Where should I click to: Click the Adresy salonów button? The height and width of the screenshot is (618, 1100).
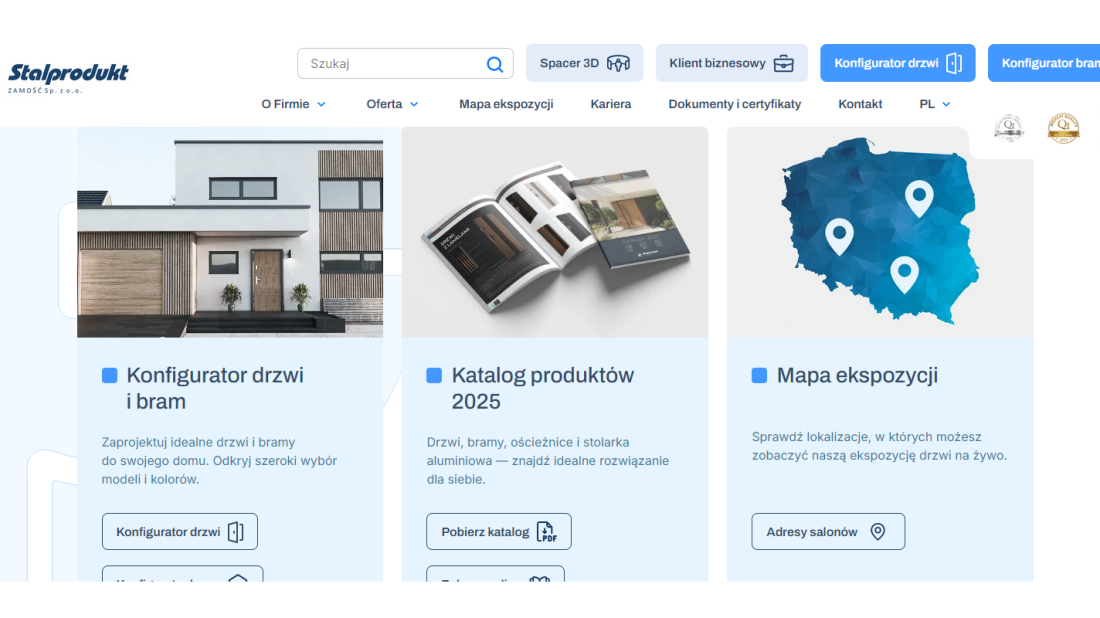click(828, 532)
